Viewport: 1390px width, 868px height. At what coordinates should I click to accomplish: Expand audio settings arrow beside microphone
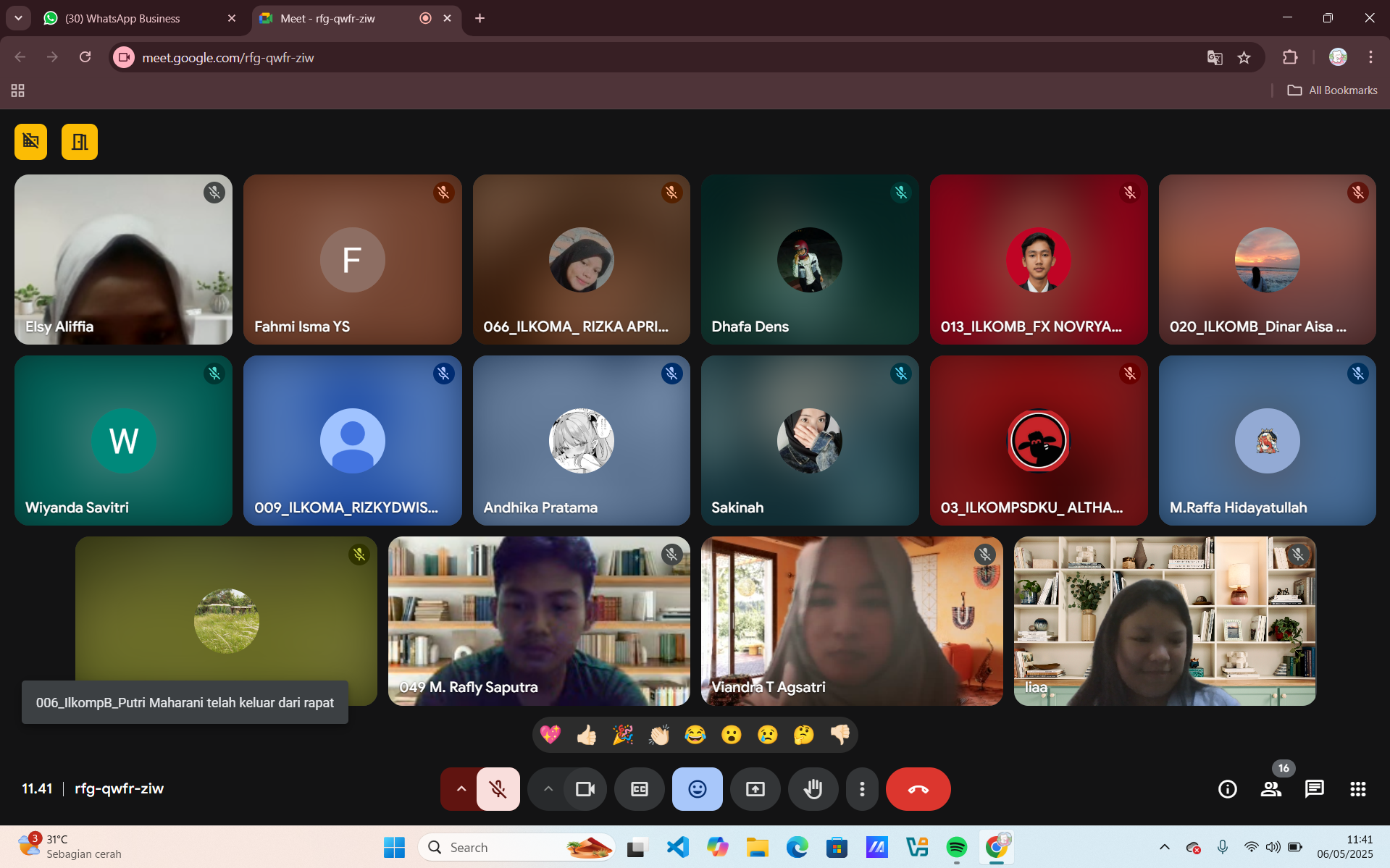coord(461,789)
